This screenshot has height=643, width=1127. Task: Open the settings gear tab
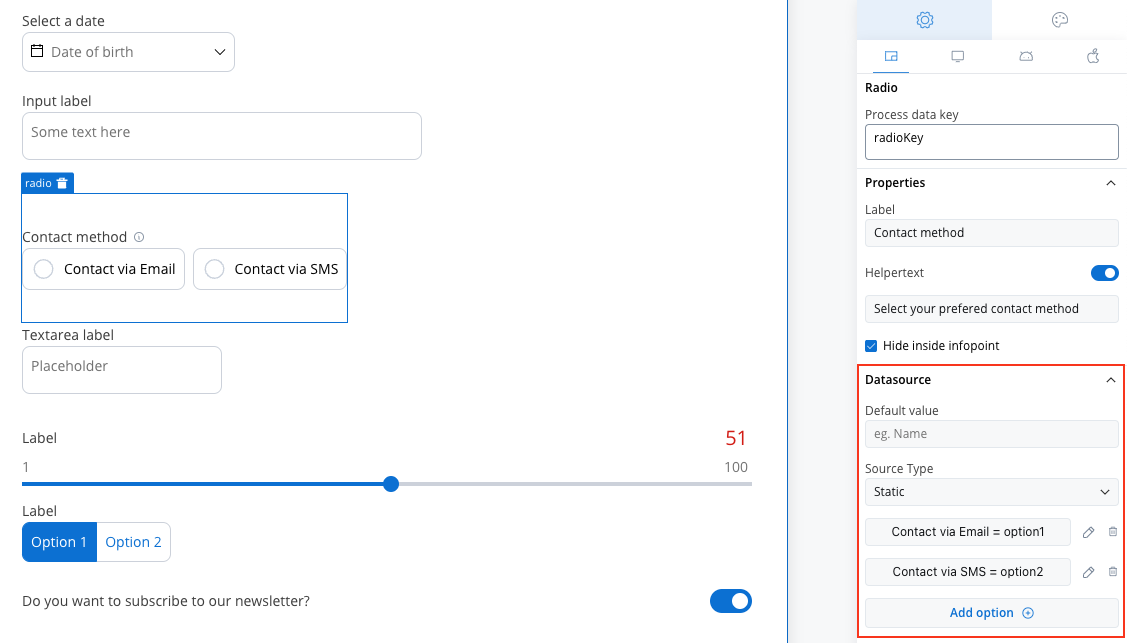(x=924, y=20)
